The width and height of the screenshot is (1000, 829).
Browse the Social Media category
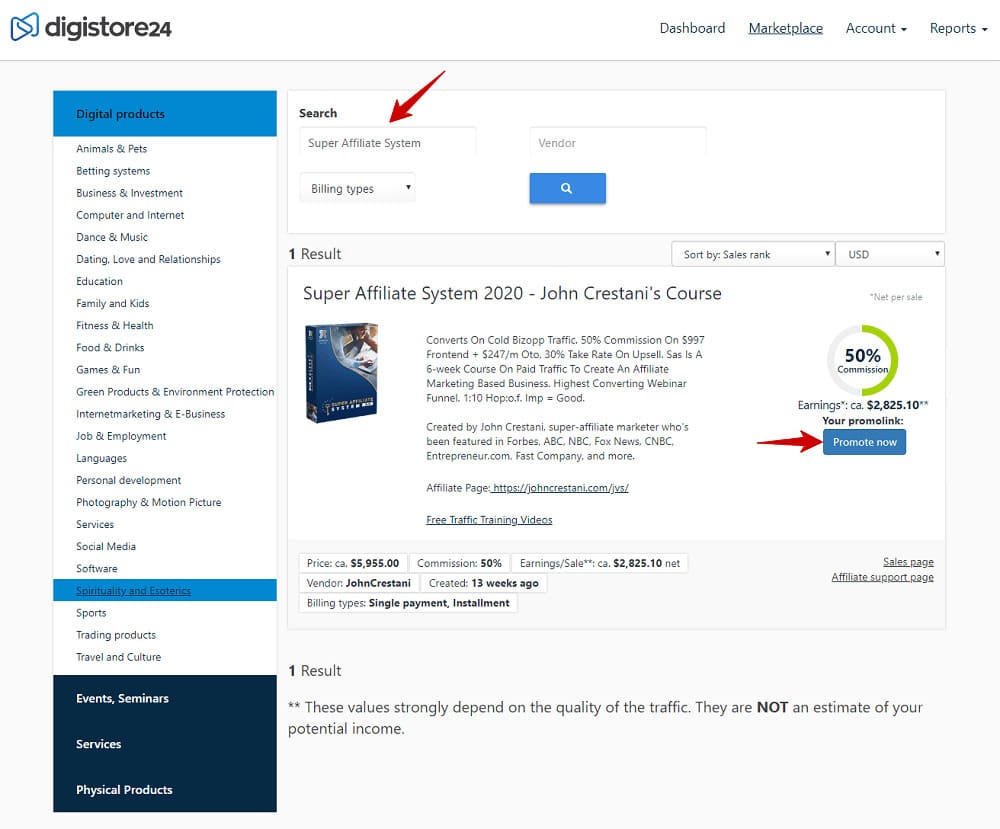coord(106,547)
